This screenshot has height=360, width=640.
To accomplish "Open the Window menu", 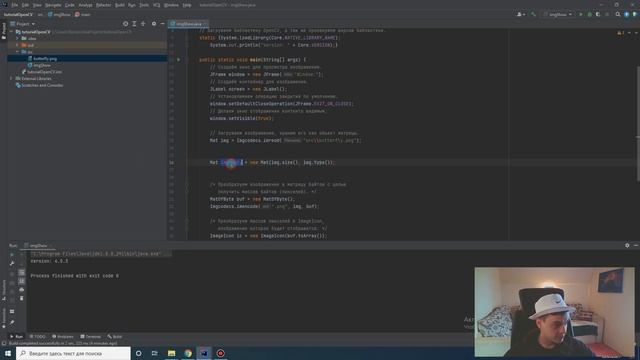I will 171,5.
